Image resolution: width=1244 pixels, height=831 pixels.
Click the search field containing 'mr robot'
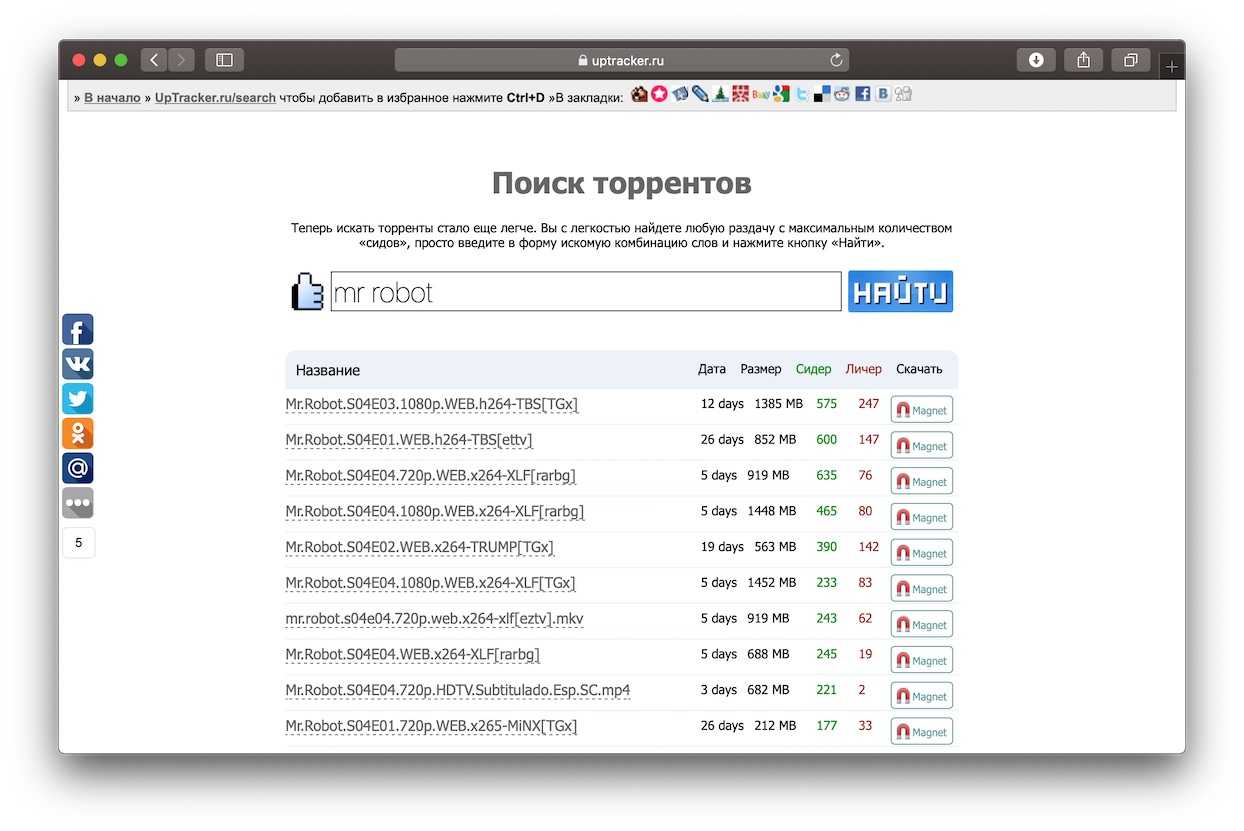click(x=585, y=292)
